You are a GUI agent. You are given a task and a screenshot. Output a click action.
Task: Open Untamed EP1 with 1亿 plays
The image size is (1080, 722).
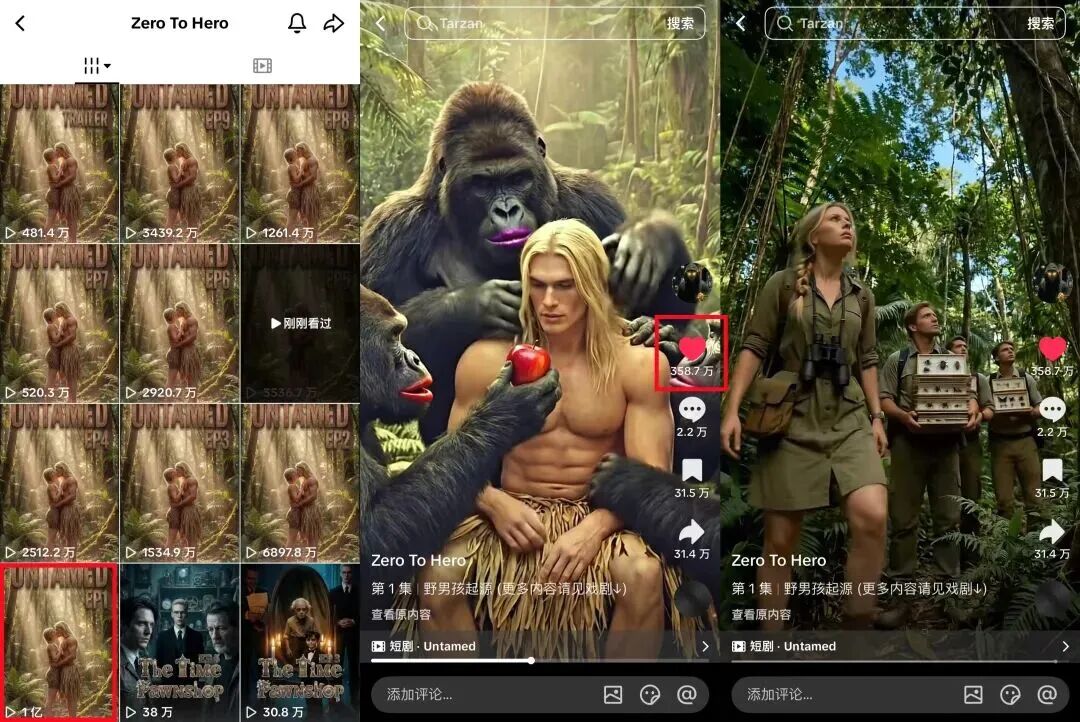[x=60, y=642]
